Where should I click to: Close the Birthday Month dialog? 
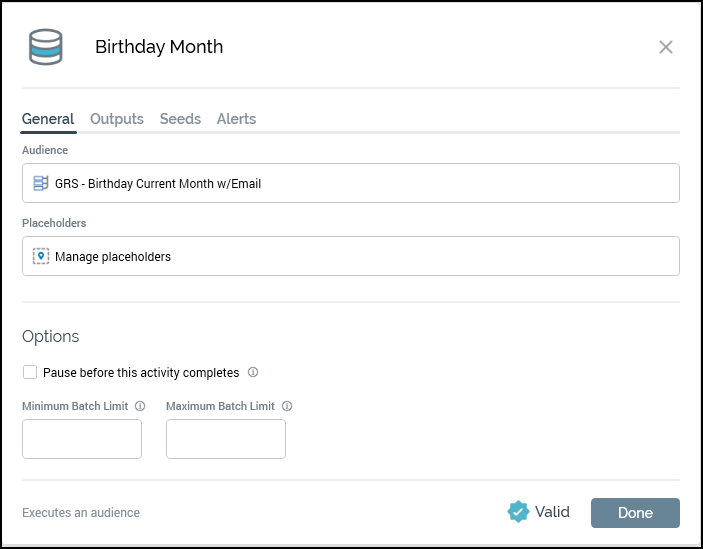(666, 47)
